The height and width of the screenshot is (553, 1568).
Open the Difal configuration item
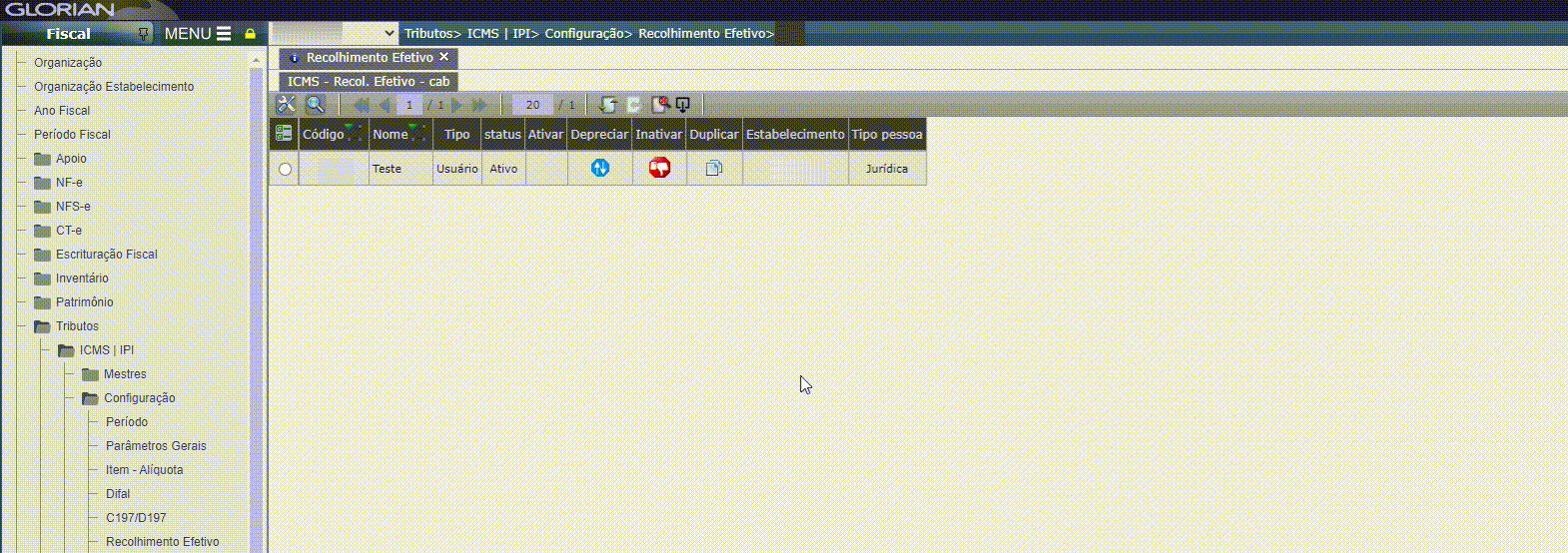point(118,494)
